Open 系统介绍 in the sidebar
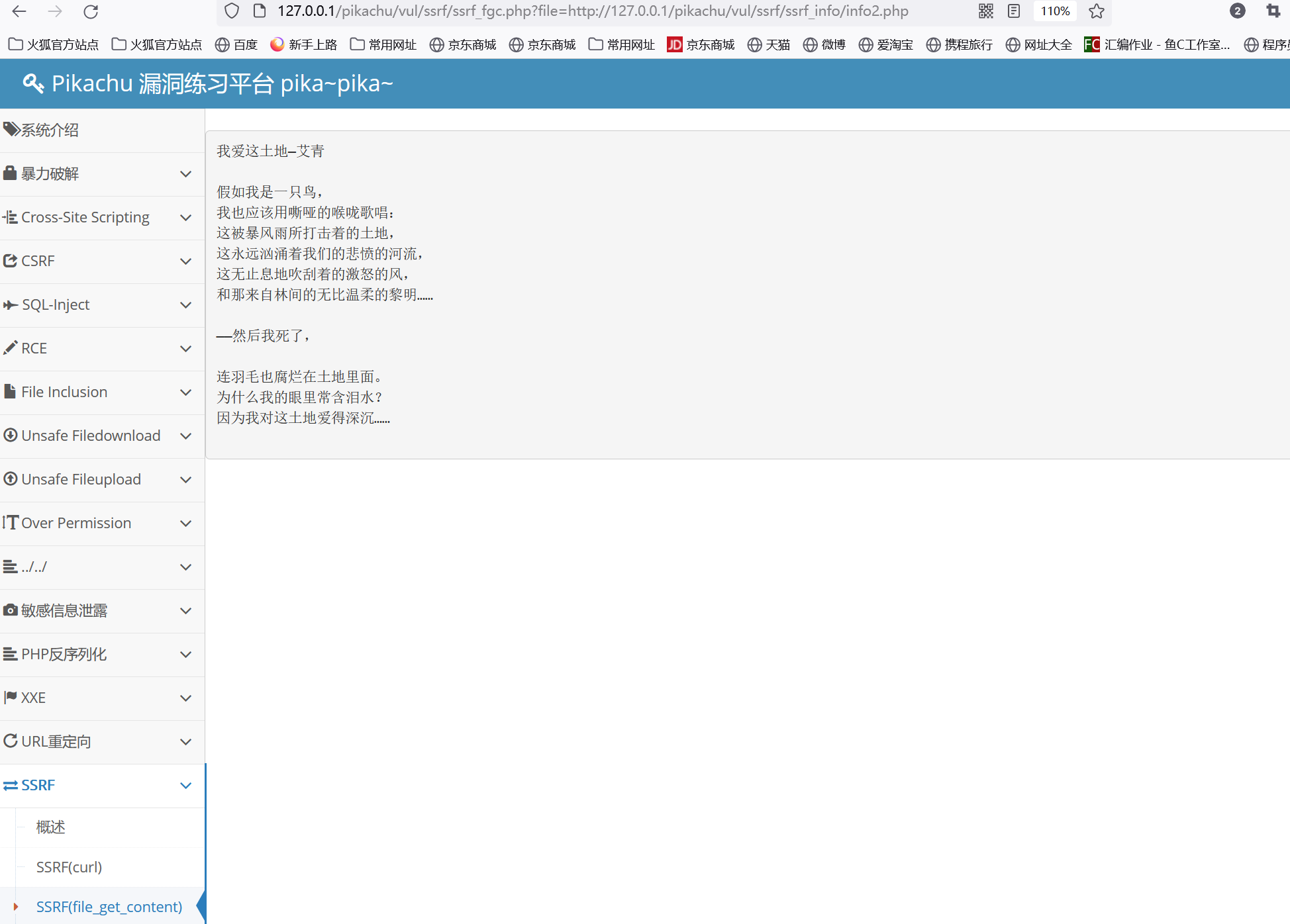The height and width of the screenshot is (924, 1290). click(102, 130)
